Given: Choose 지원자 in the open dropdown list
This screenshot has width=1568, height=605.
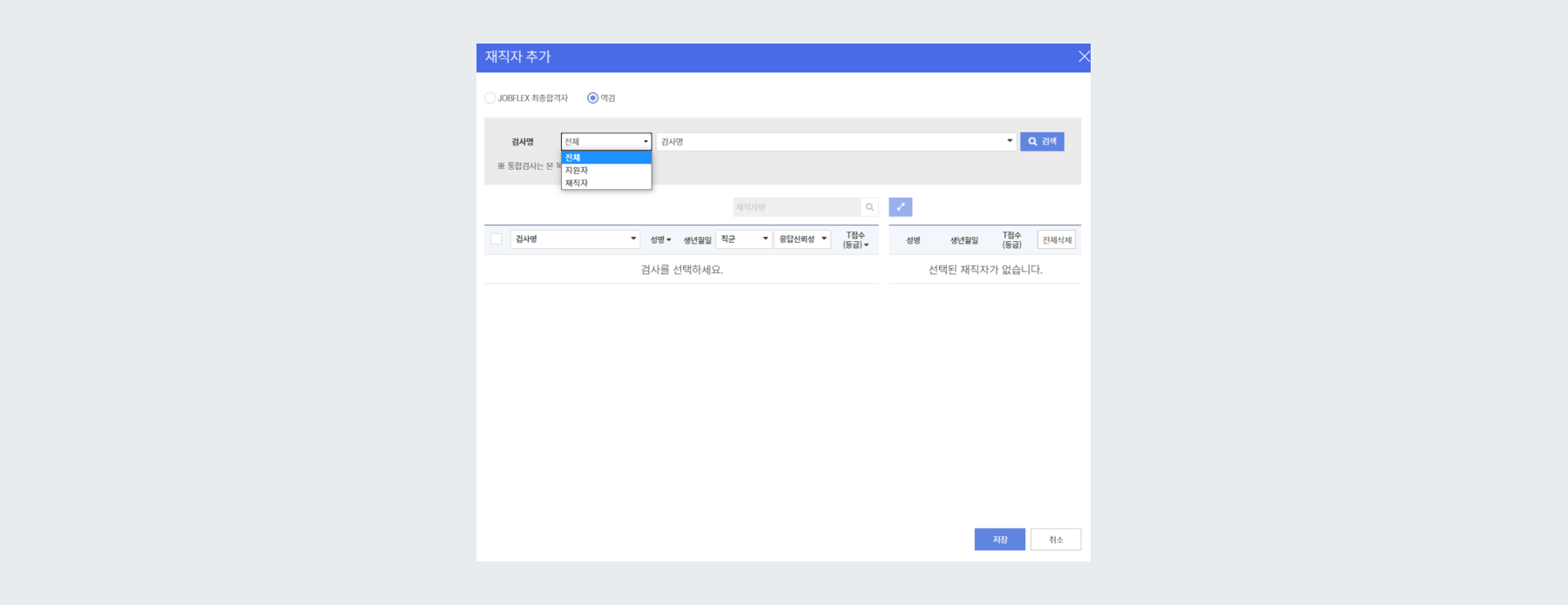Looking at the screenshot, I should point(606,171).
